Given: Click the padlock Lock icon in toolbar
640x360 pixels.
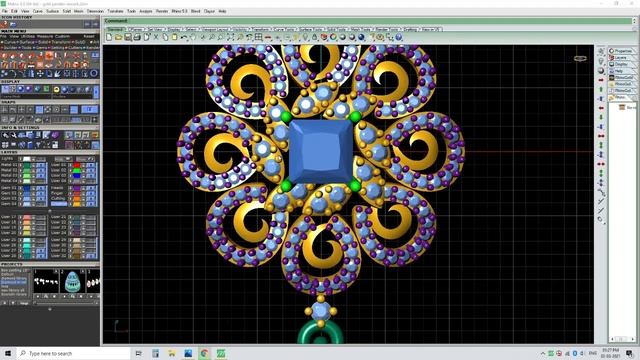Looking at the screenshot, I should coord(315,37).
